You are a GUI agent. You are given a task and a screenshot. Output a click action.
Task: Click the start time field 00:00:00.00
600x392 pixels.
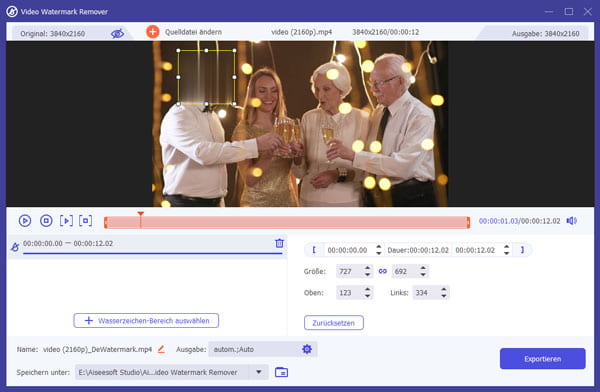[348, 250]
